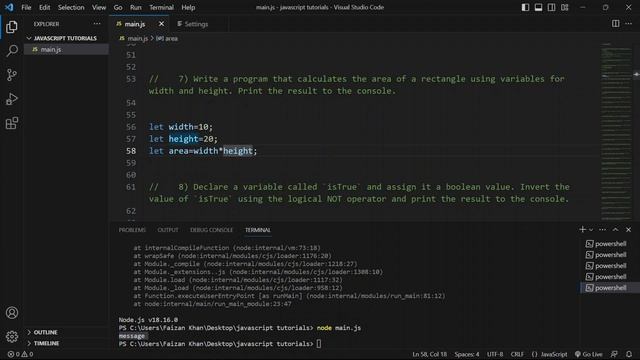Image resolution: width=640 pixels, height=360 pixels.
Task: Open the Manage gear icon
Action: 12,337
